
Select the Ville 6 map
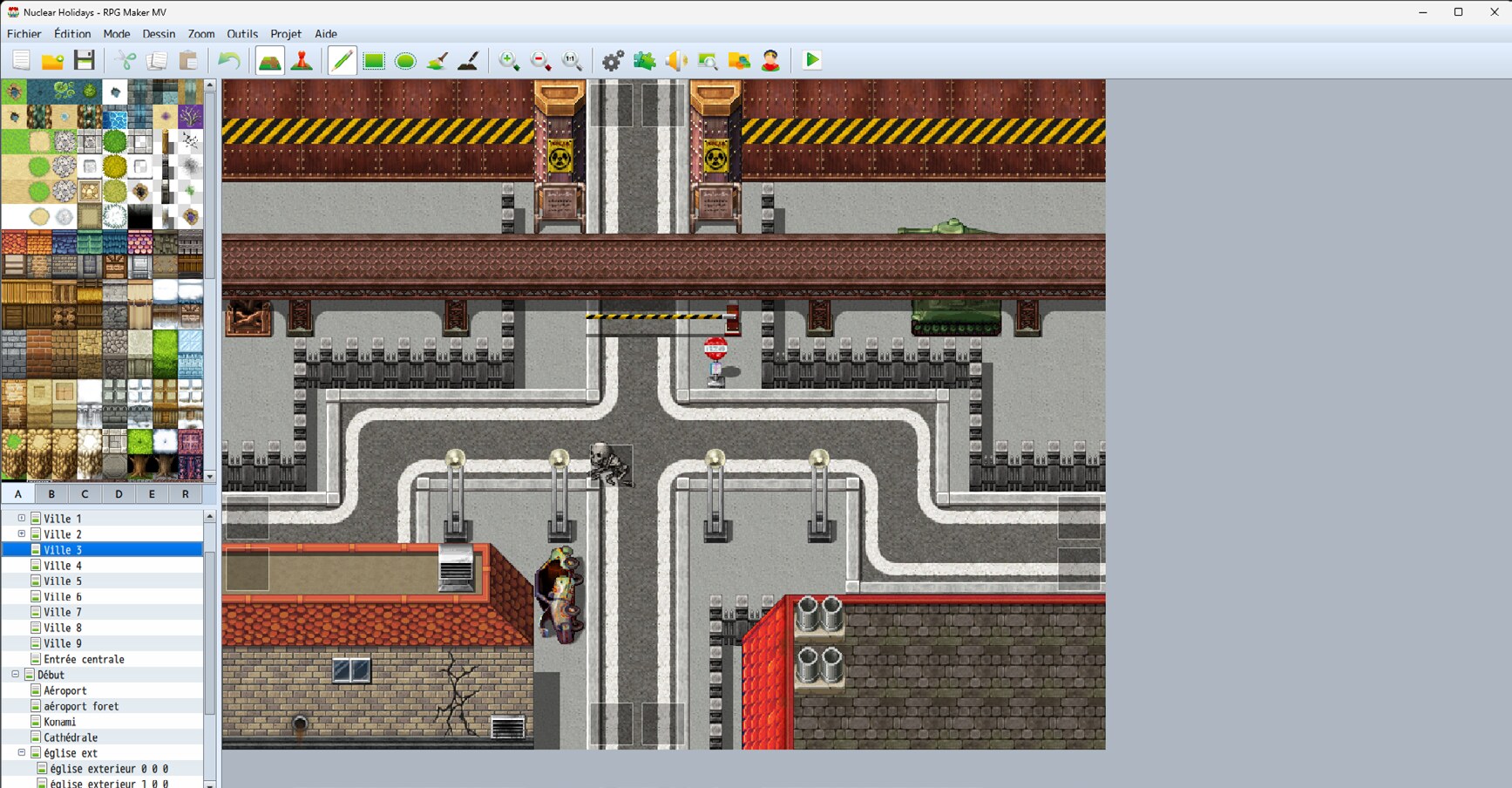pos(63,597)
